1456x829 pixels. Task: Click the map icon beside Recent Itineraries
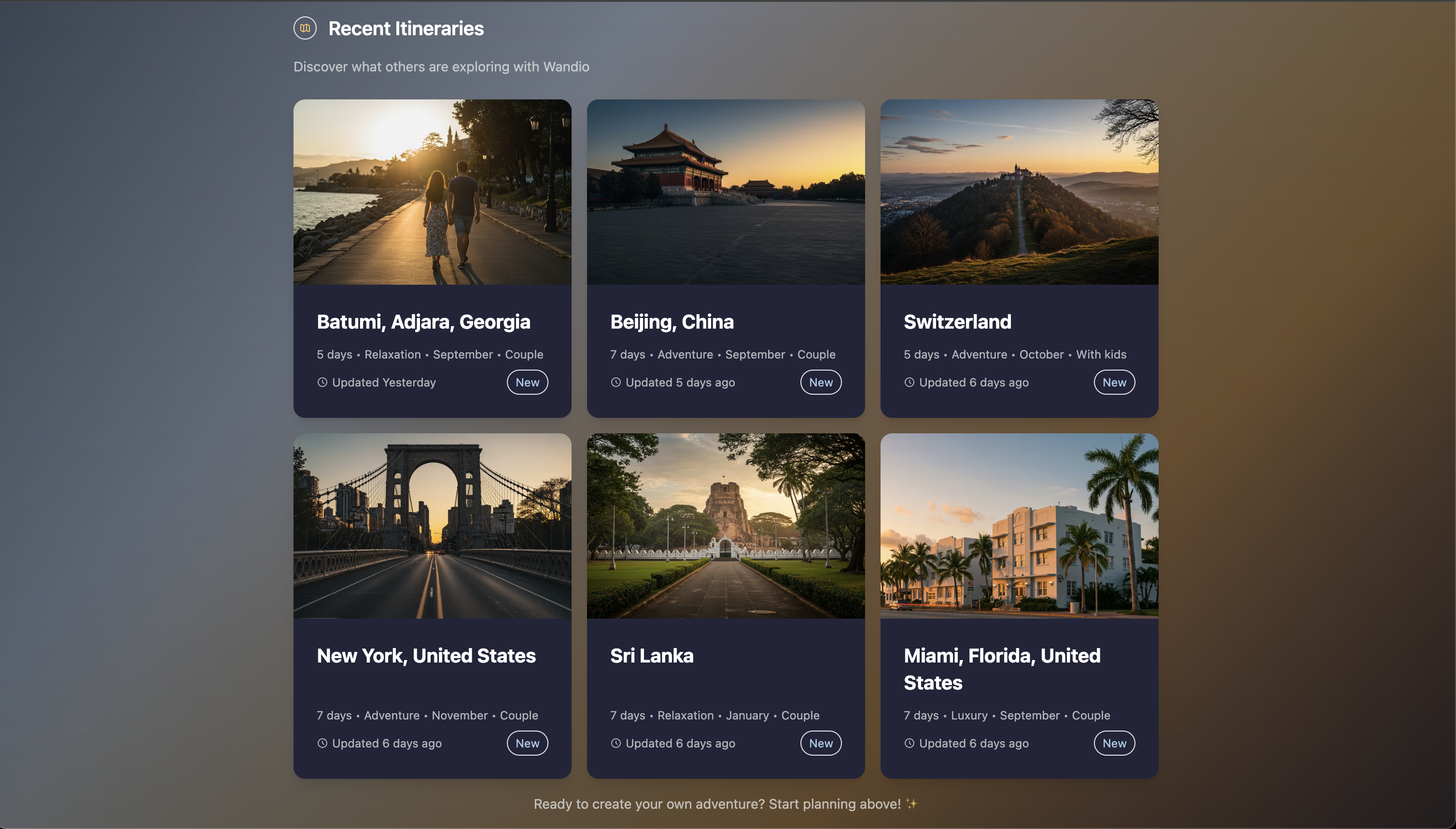305,28
